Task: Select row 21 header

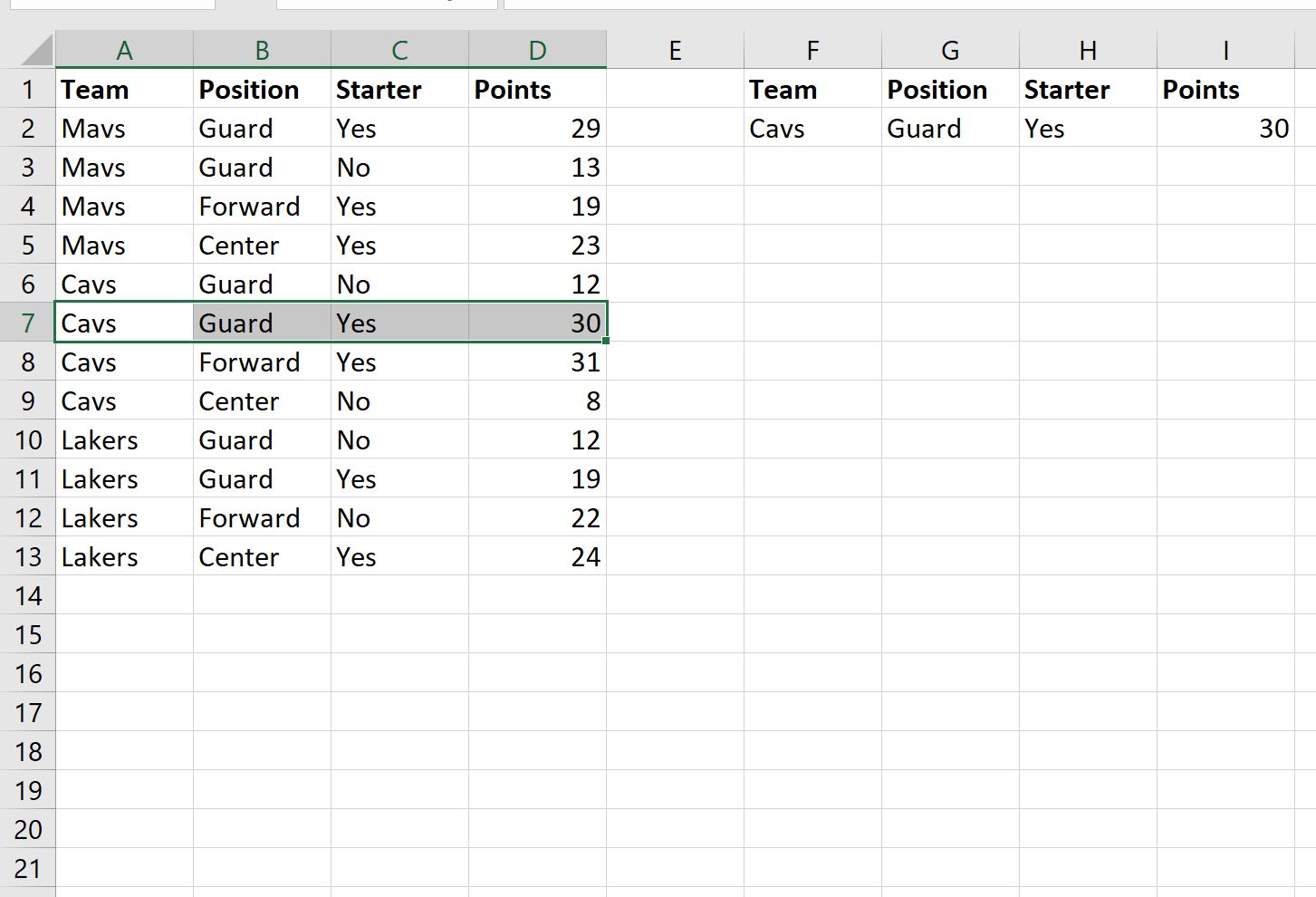Action: coord(28,868)
